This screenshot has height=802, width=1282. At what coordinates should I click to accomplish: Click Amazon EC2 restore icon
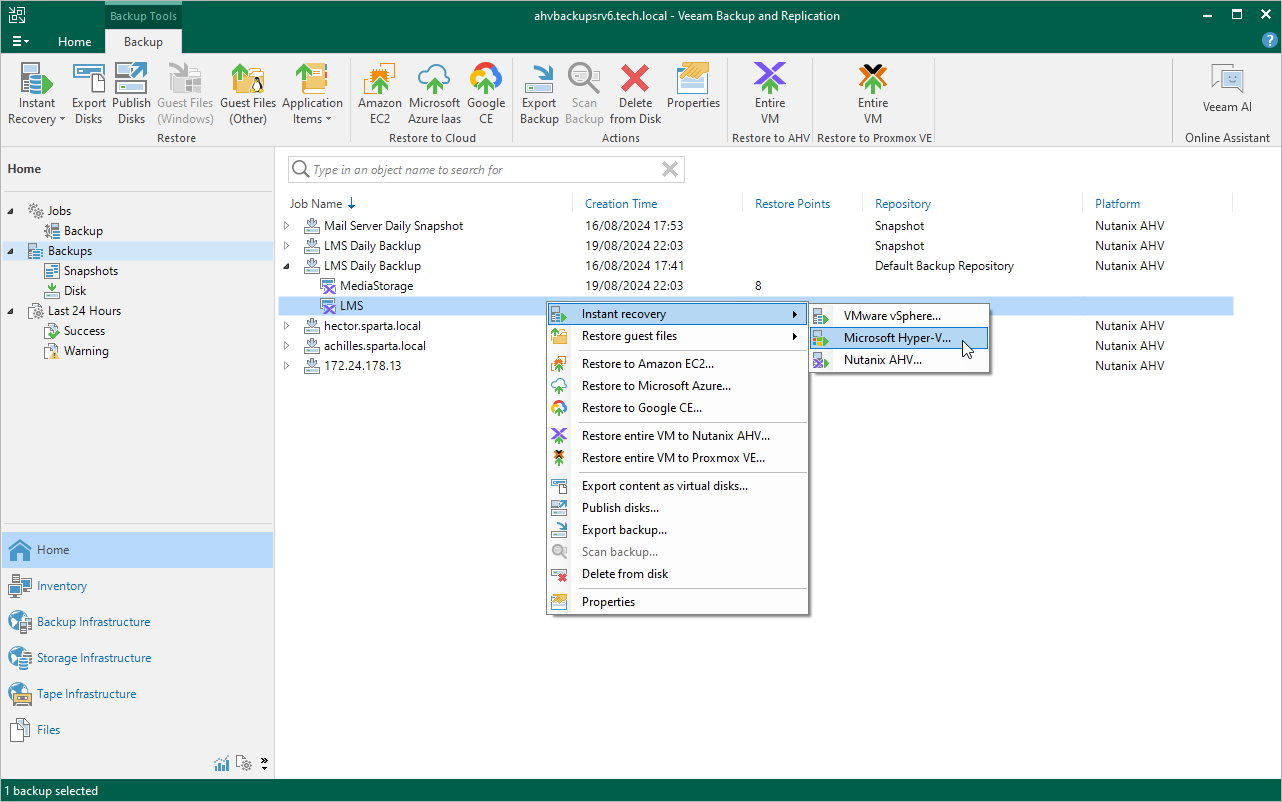pos(380,94)
